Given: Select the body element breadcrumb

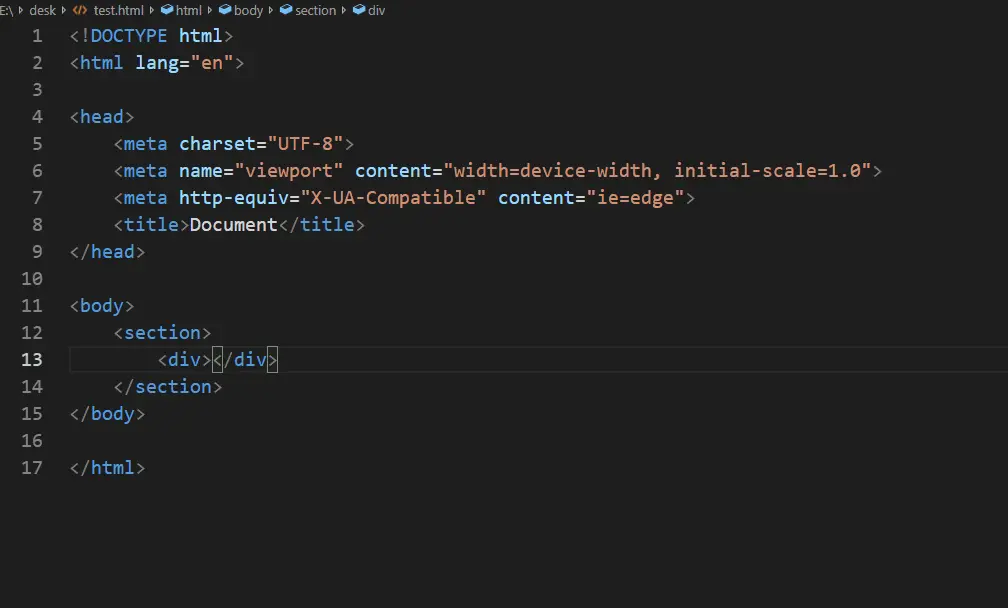Looking at the screenshot, I should tap(248, 10).
